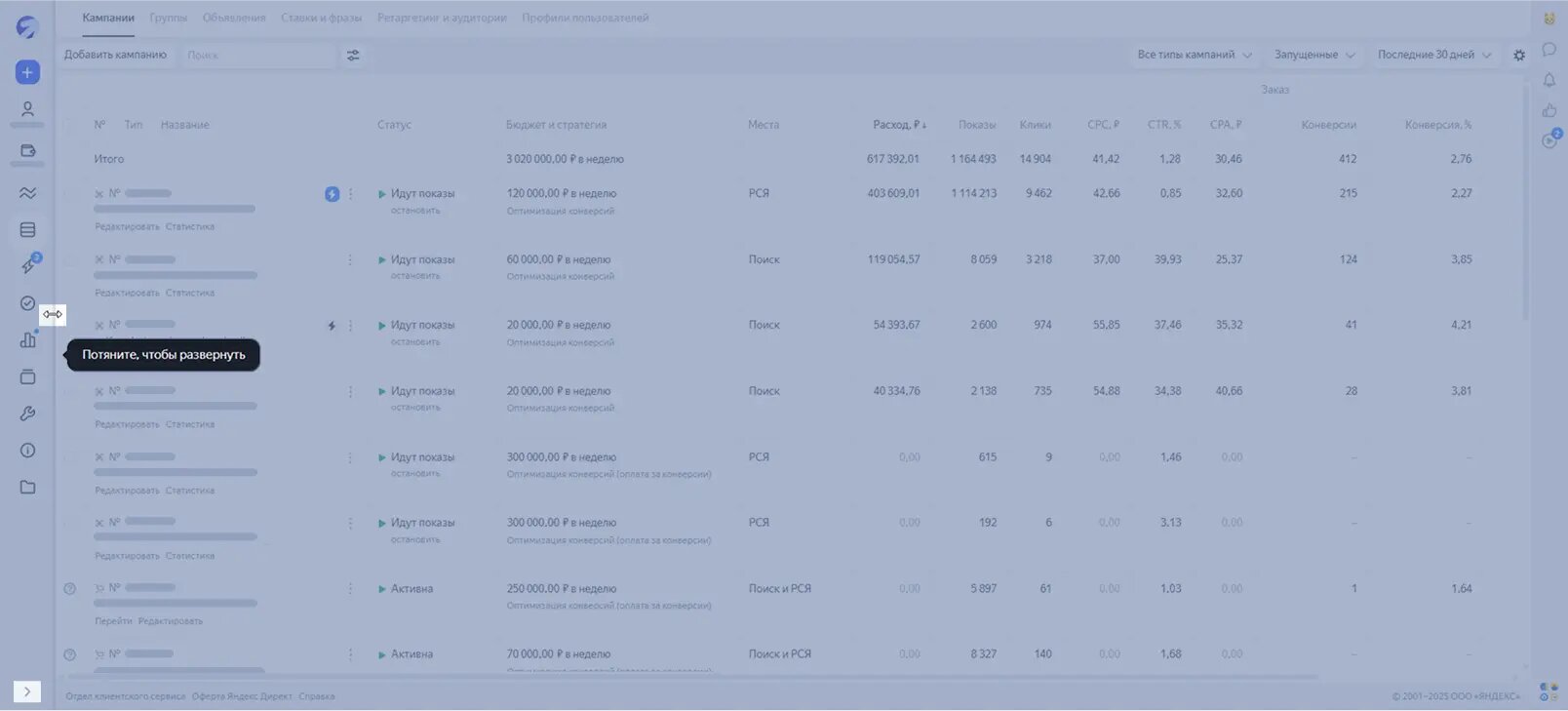
Task: Switch to the Ретаргетинг и аудитории tab
Action: [442, 18]
